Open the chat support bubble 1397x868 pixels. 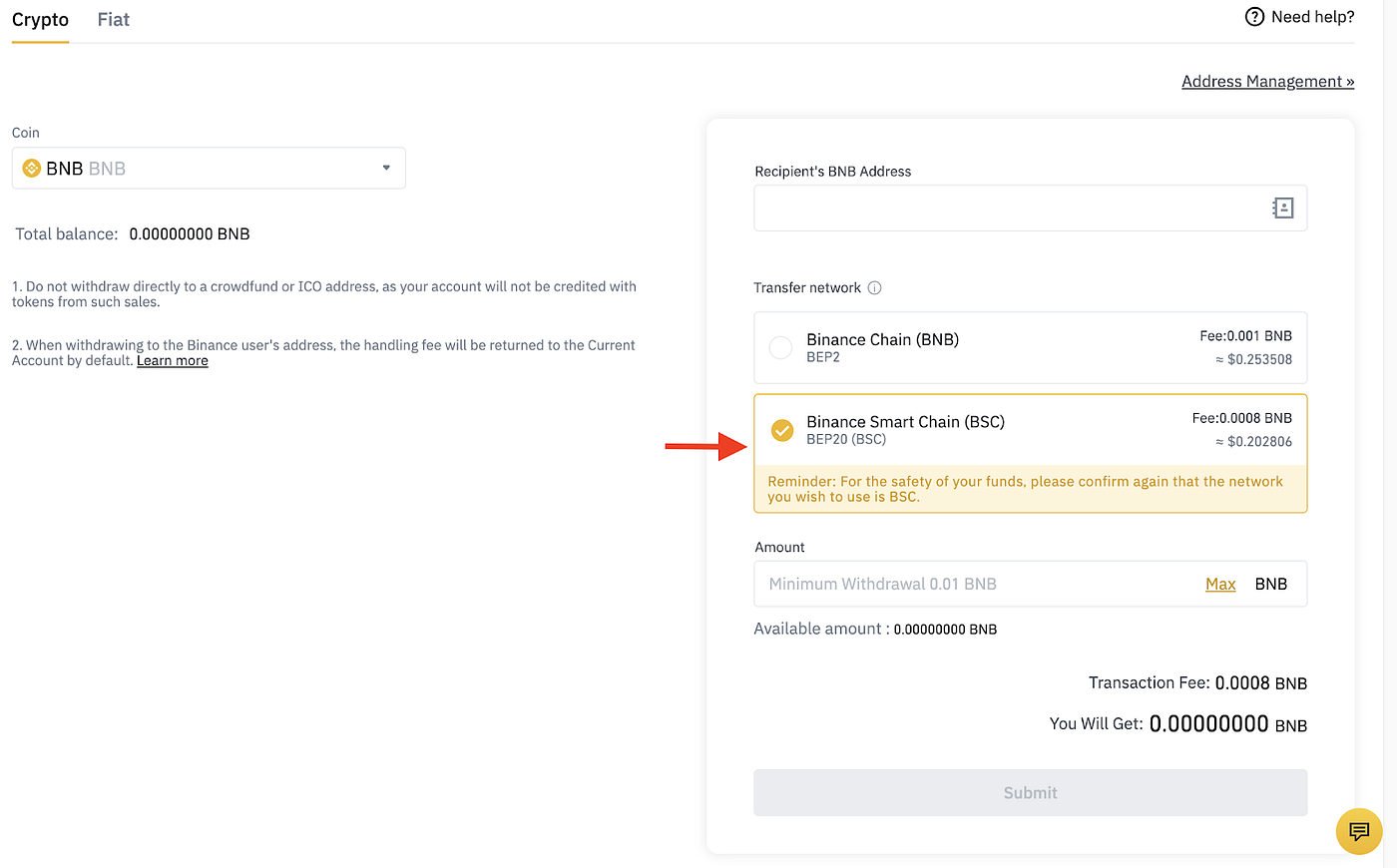coord(1358,831)
